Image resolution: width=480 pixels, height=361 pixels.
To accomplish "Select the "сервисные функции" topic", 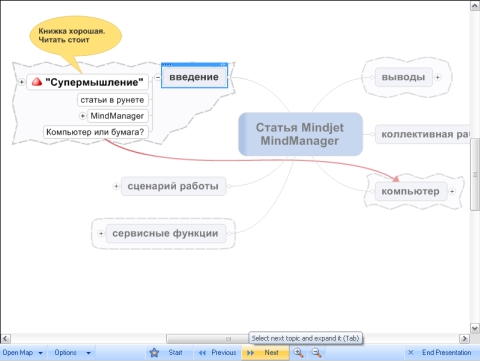I will (166, 233).
